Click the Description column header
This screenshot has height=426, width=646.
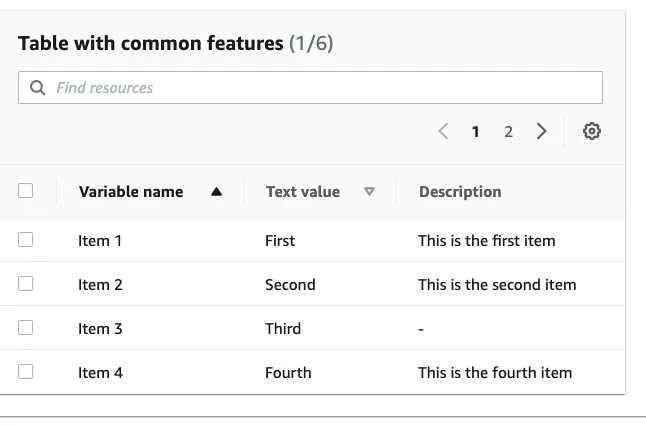click(x=460, y=192)
